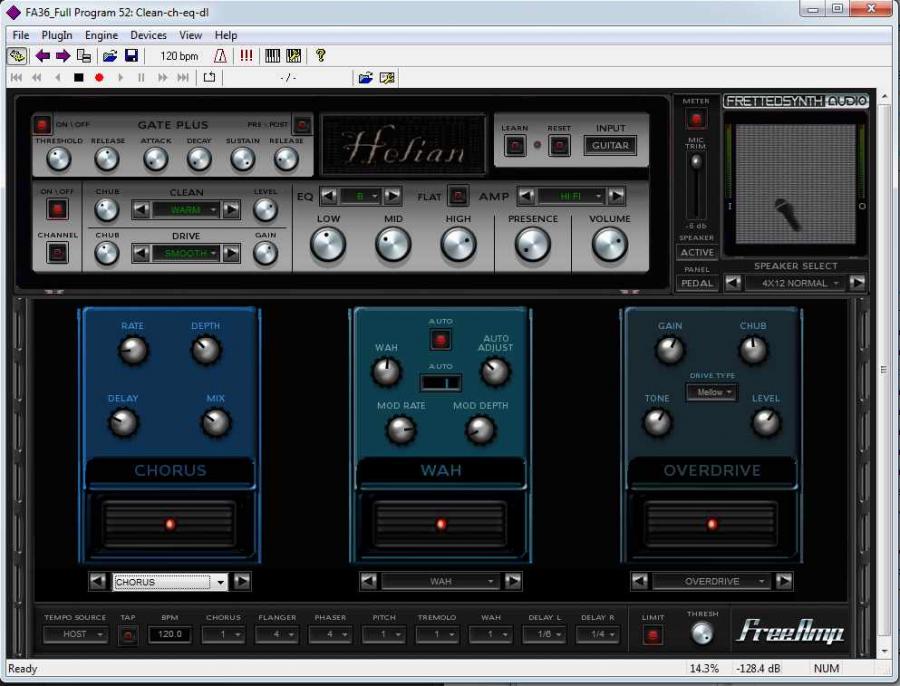Toggle the EQ flat button
This screenshot has height=686, width=900.
[x=458, y=196]
